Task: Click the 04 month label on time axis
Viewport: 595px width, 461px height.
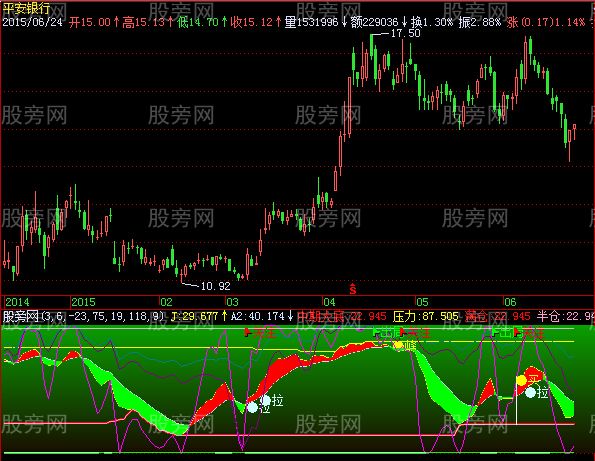Action: pos(329,302)
